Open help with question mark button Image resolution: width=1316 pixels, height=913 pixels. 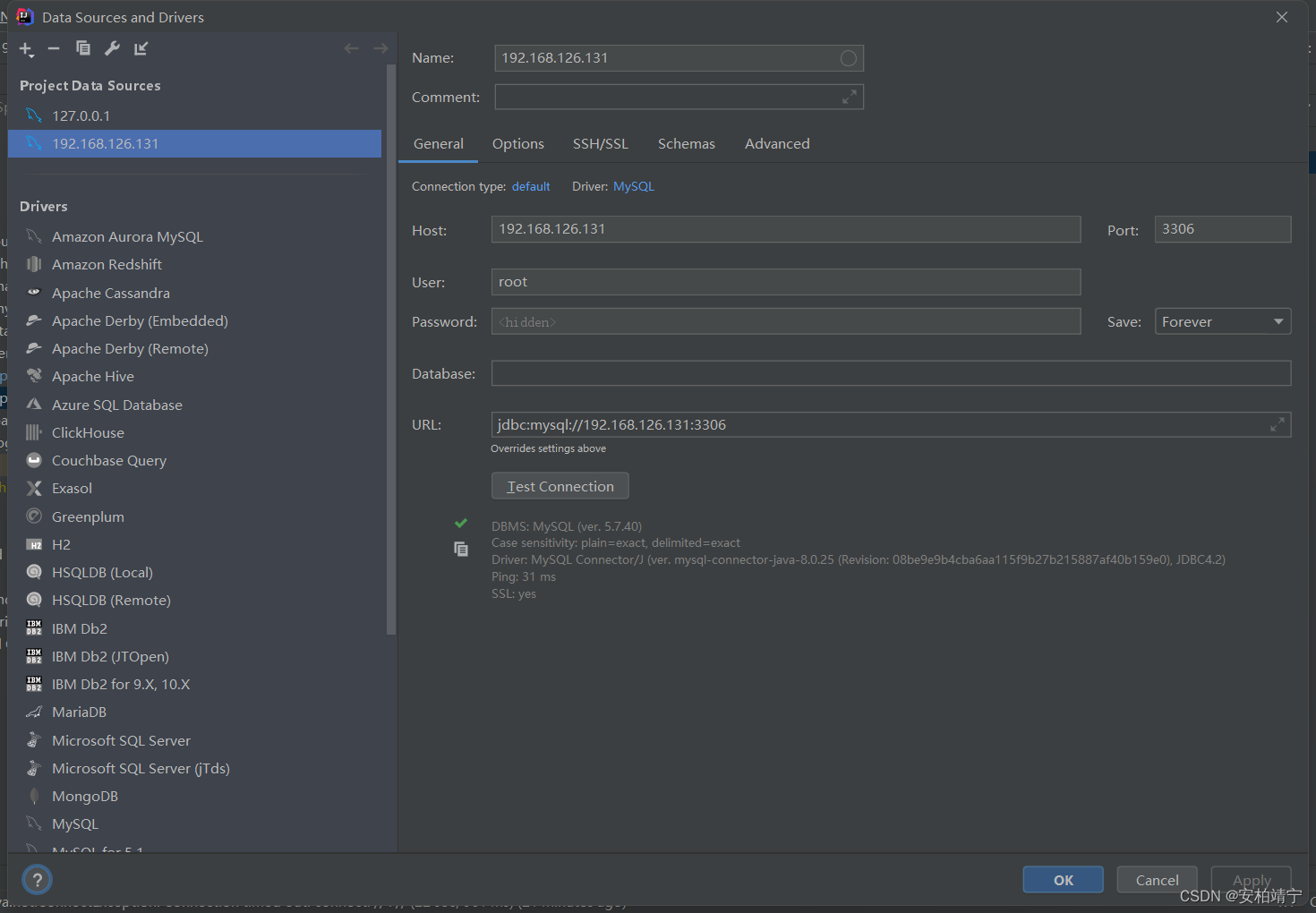37,880
